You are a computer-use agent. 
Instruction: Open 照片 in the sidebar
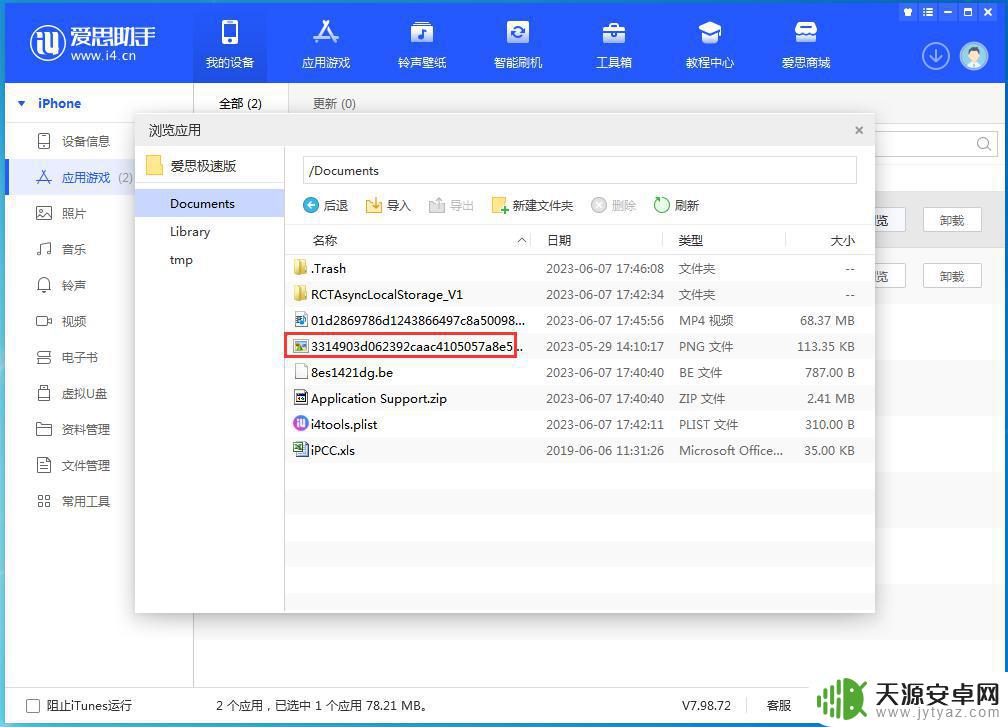pos(61,213)
